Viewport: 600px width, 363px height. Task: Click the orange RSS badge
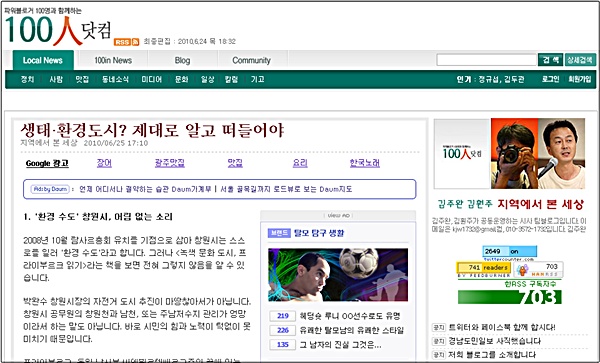click(x=122, y=42)
